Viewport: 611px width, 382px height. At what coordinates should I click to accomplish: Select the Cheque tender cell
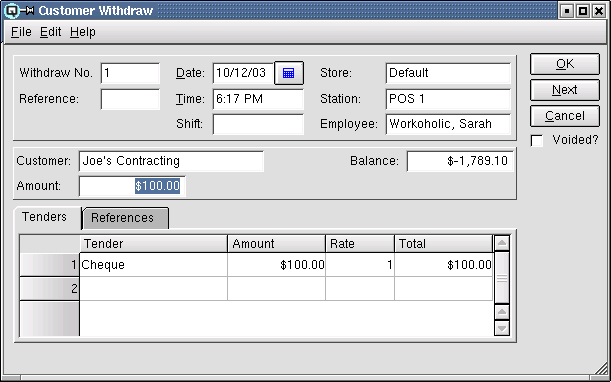(154, 265)
